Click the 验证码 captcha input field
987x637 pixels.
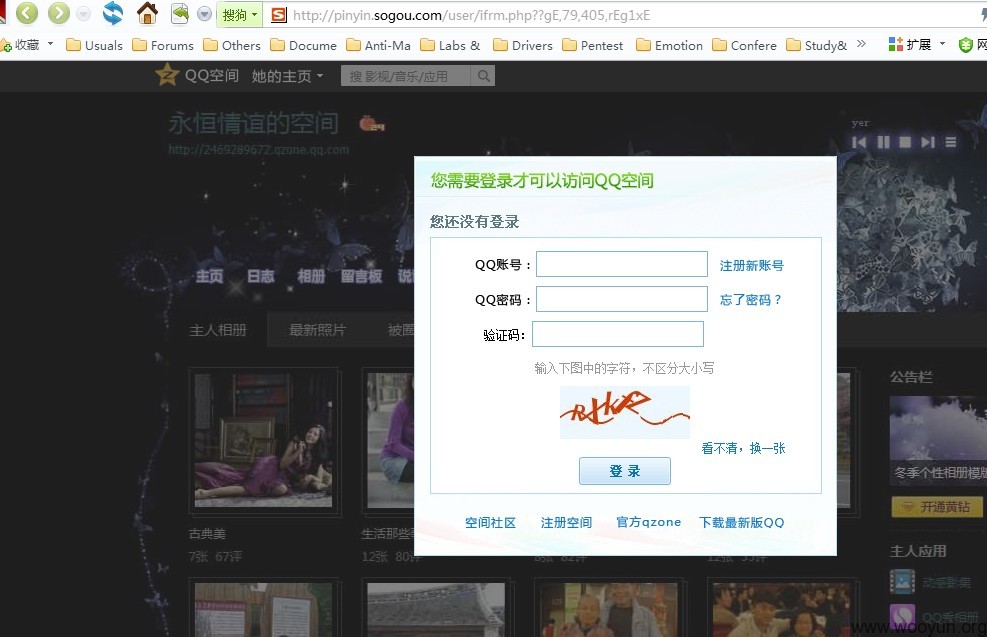click(618, 334)
